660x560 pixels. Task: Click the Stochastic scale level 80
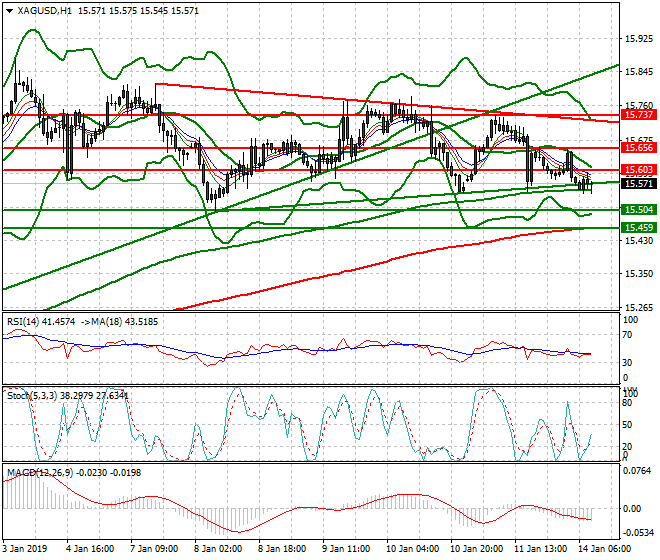[x=627, y=403]
